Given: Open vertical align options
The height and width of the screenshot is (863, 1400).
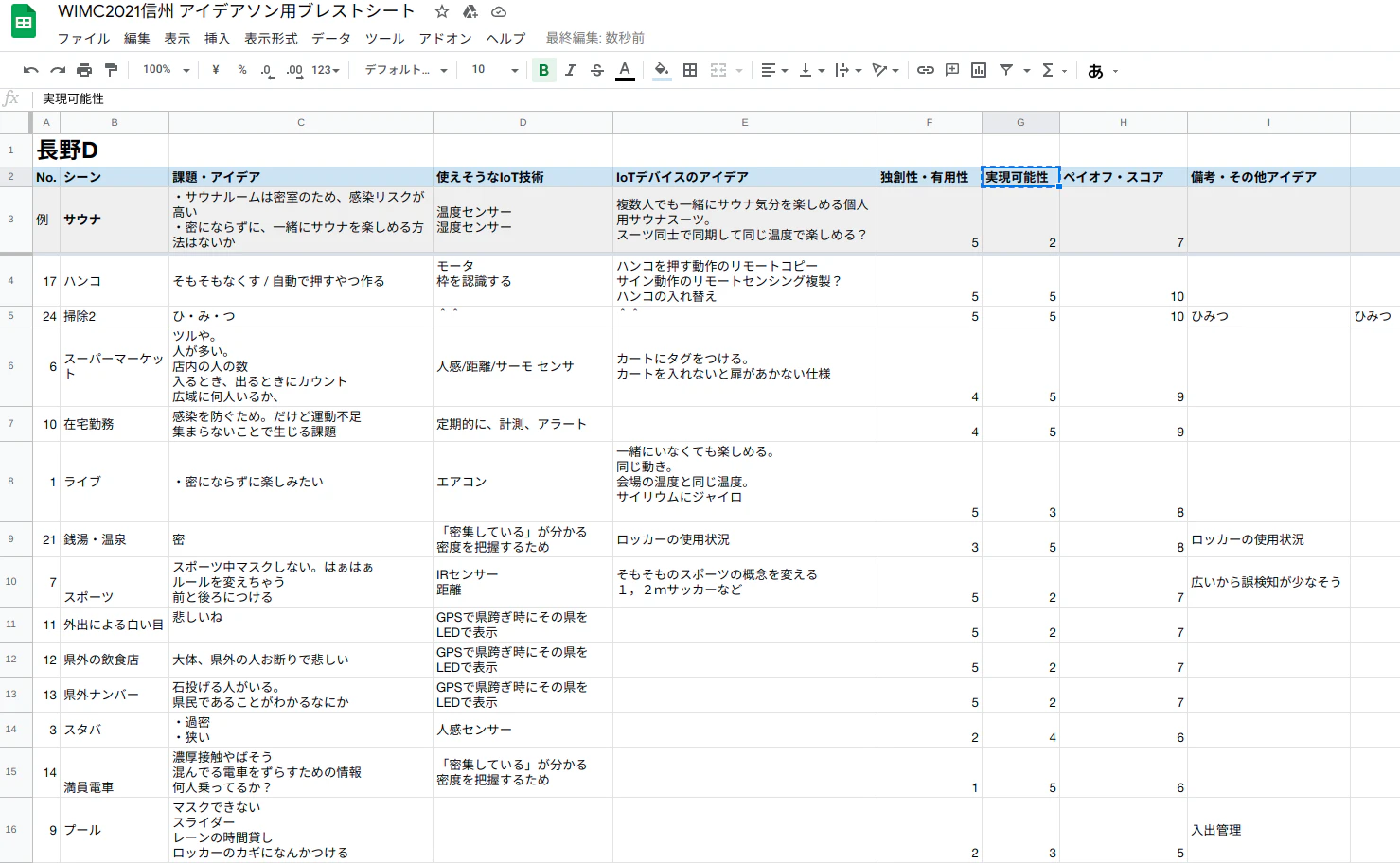Looking at the screenshot, I should (811, 70).
